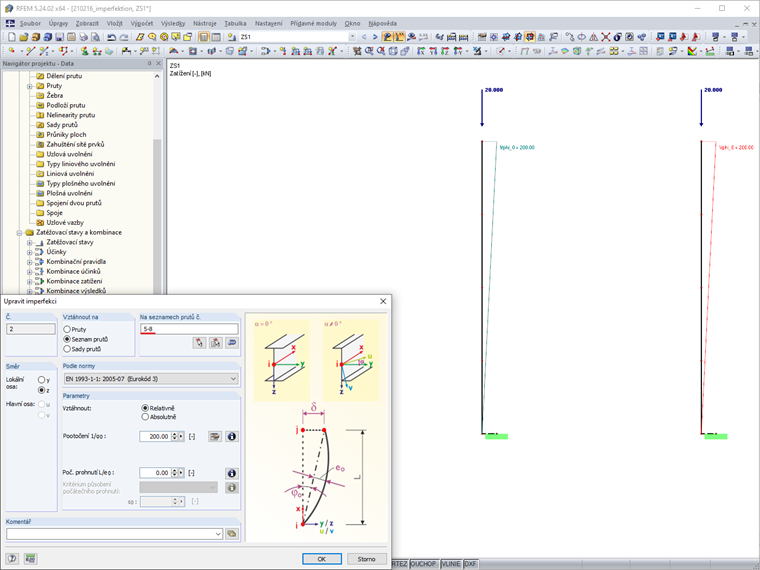Pick members graphically in the imperfection dialog
Screen dimensions: 760x570
199,343
